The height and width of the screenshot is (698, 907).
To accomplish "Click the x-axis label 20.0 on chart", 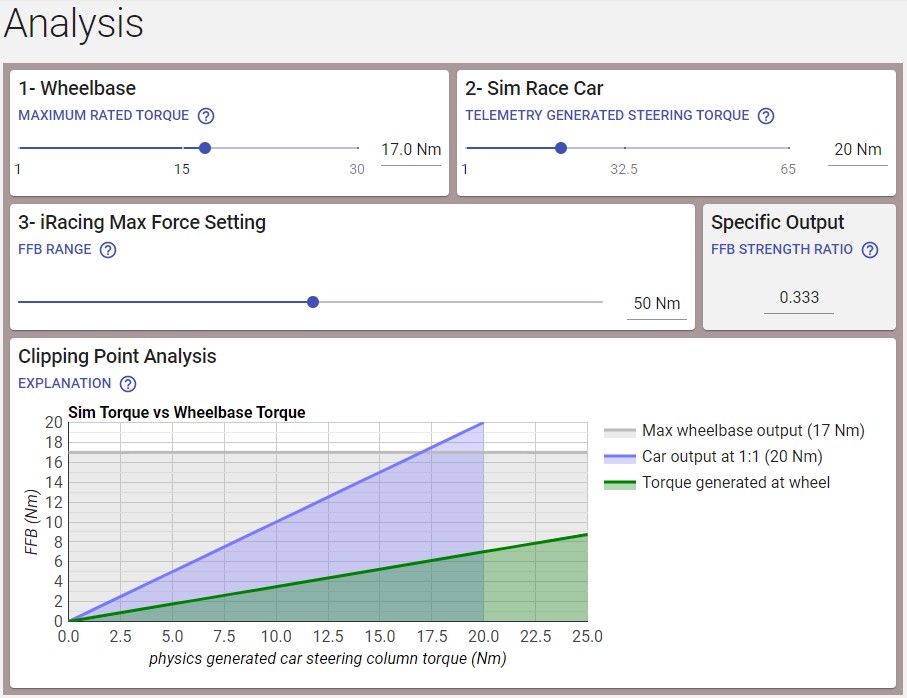I will [x=484, y=637].
